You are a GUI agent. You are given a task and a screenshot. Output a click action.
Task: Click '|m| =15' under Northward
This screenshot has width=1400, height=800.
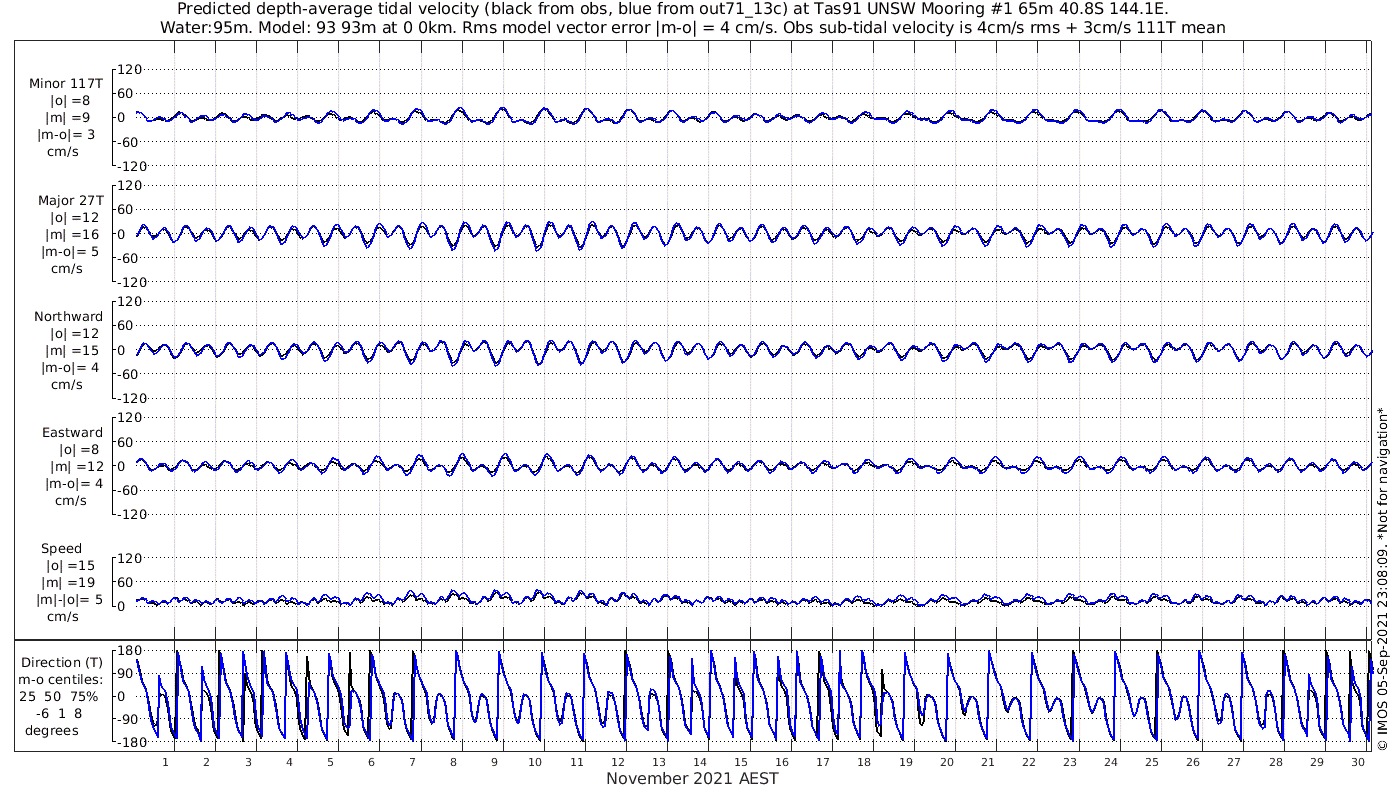(72, 350)
